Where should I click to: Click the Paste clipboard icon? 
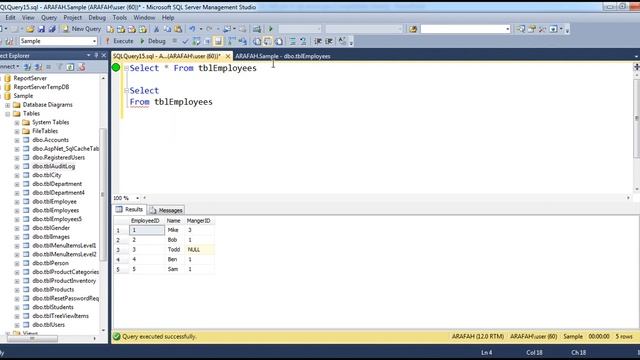pos(178,29)
